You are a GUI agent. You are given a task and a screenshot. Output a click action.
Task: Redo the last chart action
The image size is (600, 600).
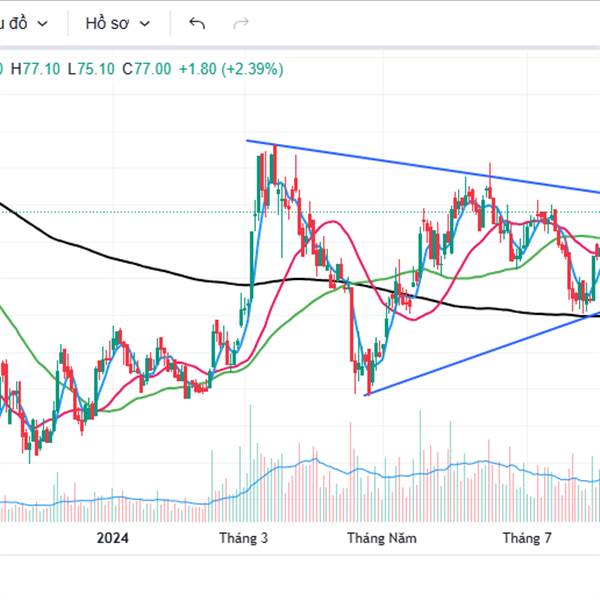click(x=241, y=23)
